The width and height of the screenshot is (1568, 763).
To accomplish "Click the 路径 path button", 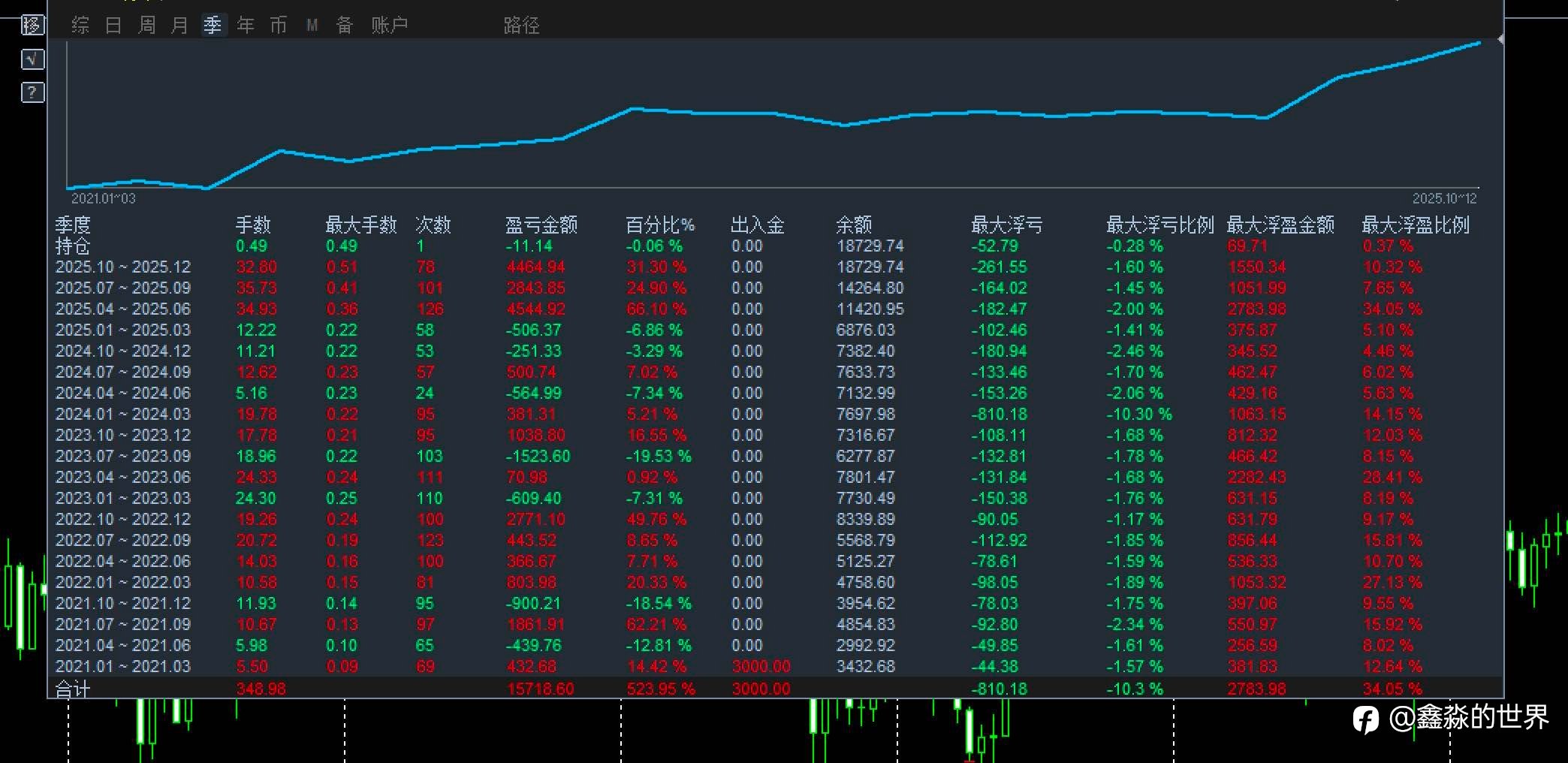I will (521, 26).
